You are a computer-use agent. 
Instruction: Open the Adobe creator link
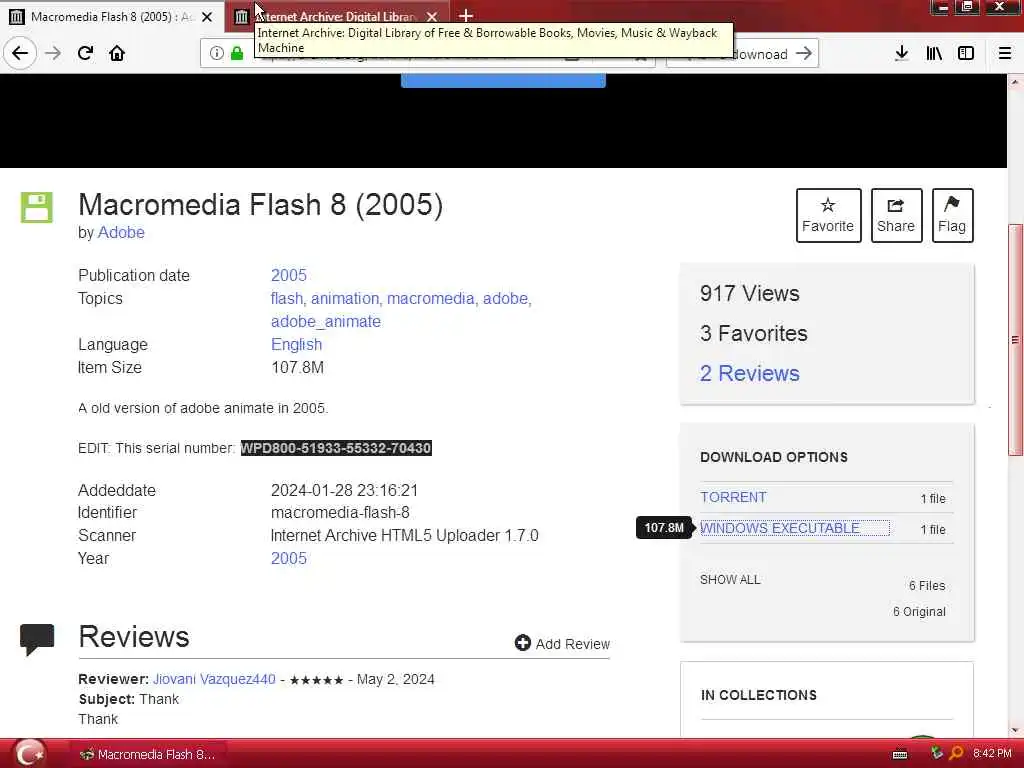point(121,232)
